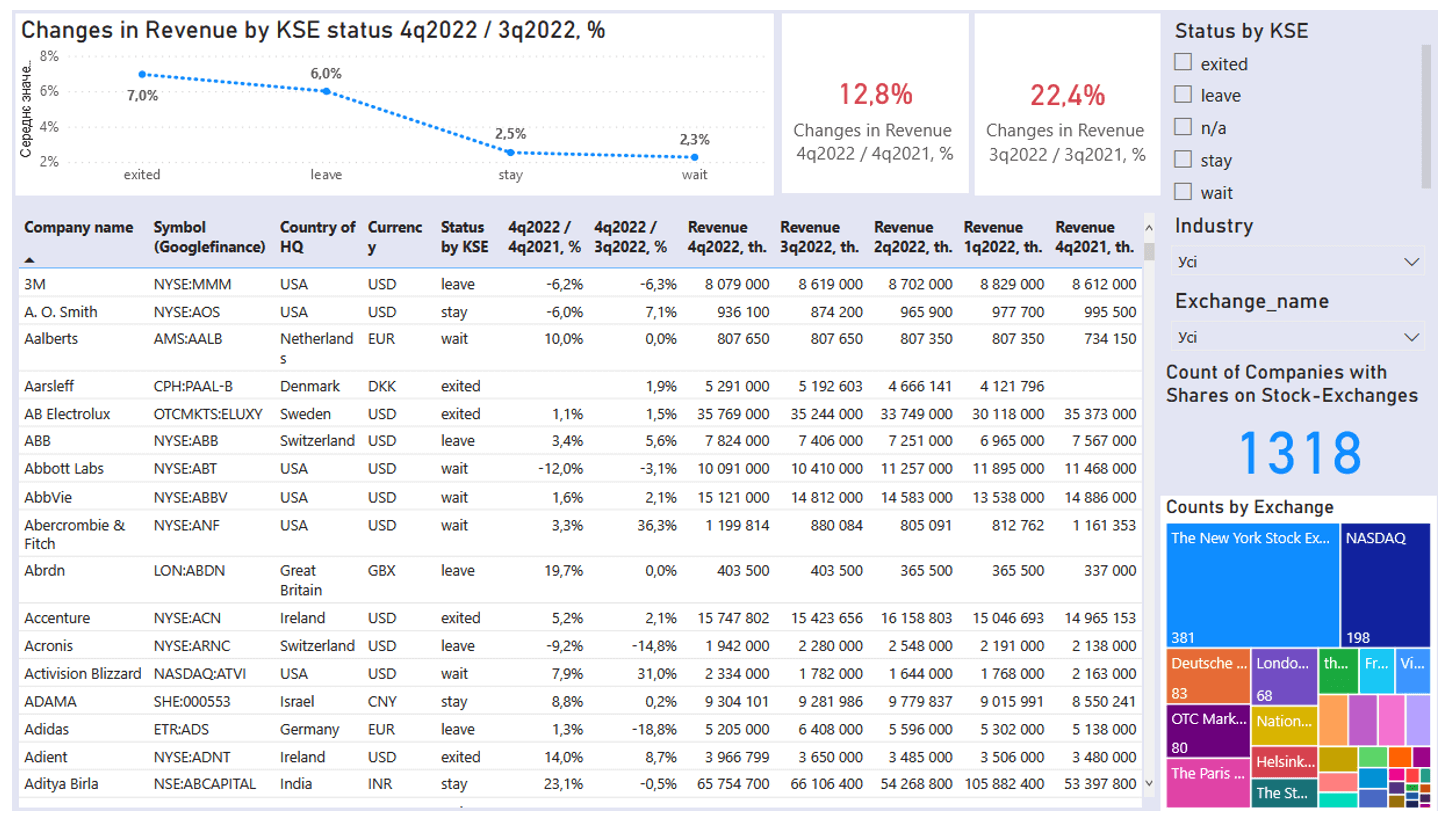Click the Revenue 4q2022 column header

pos(728,237)
